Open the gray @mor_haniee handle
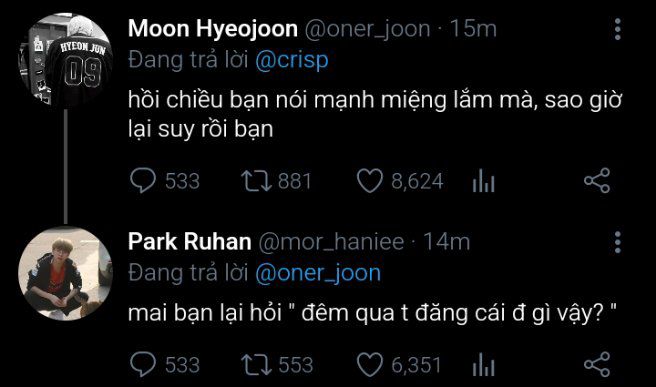Image resolution: width=656 pixels, height=387 pixels. coord(331,242)
